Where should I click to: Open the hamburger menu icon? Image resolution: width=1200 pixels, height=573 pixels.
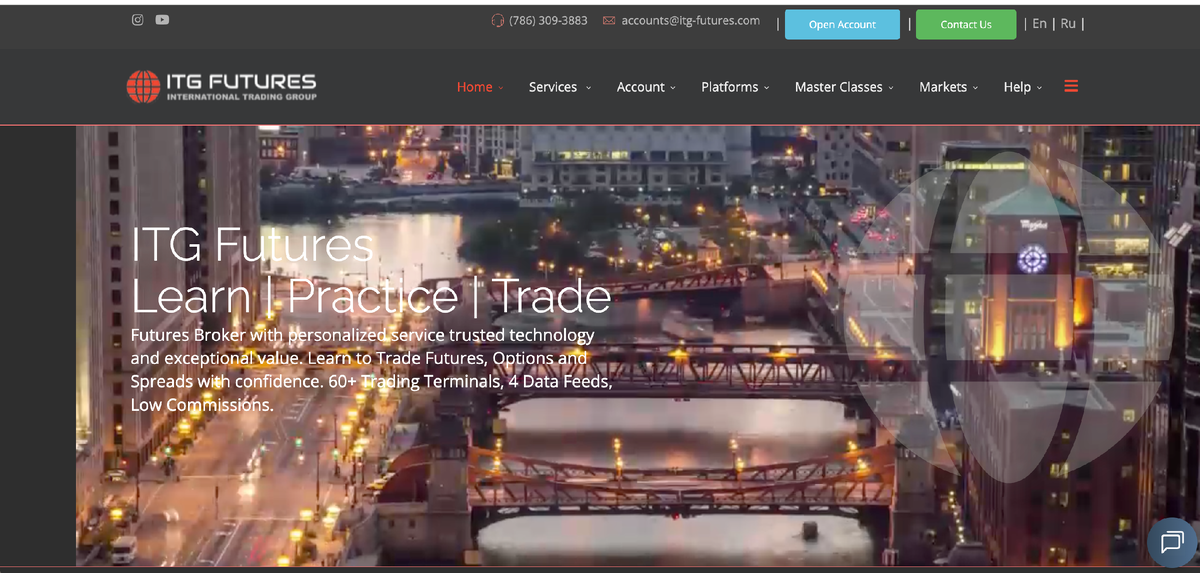coord(1071,86)
